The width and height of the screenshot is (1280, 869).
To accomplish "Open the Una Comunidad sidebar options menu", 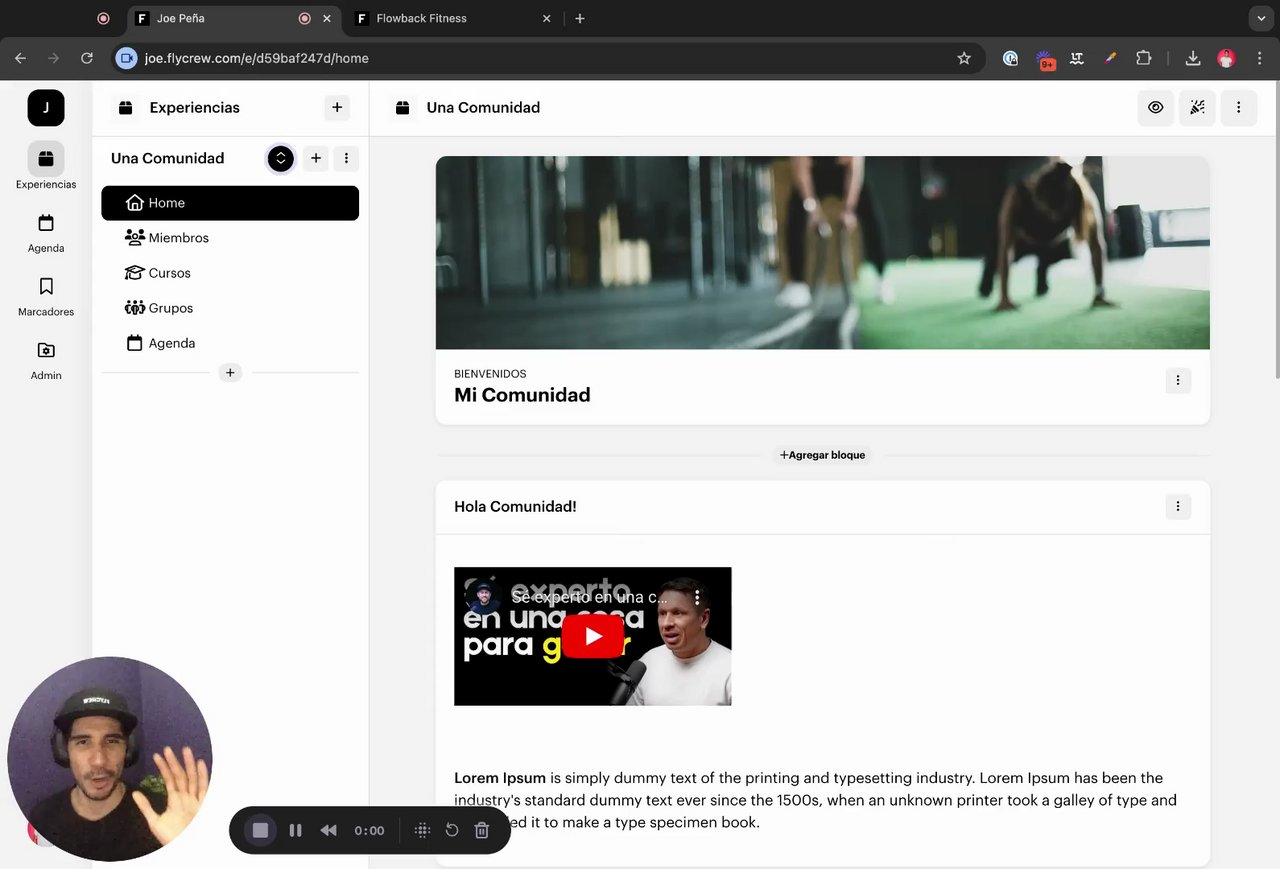I will pos(346,158).
